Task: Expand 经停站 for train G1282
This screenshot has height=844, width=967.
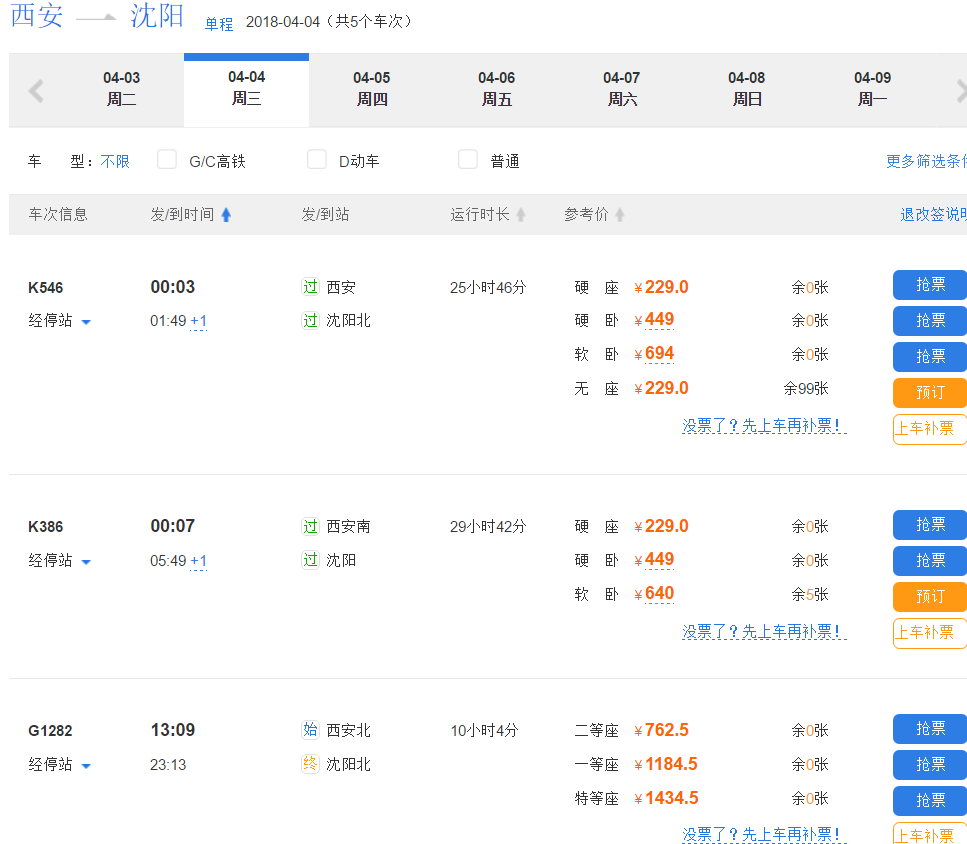Action: [59, 764]
